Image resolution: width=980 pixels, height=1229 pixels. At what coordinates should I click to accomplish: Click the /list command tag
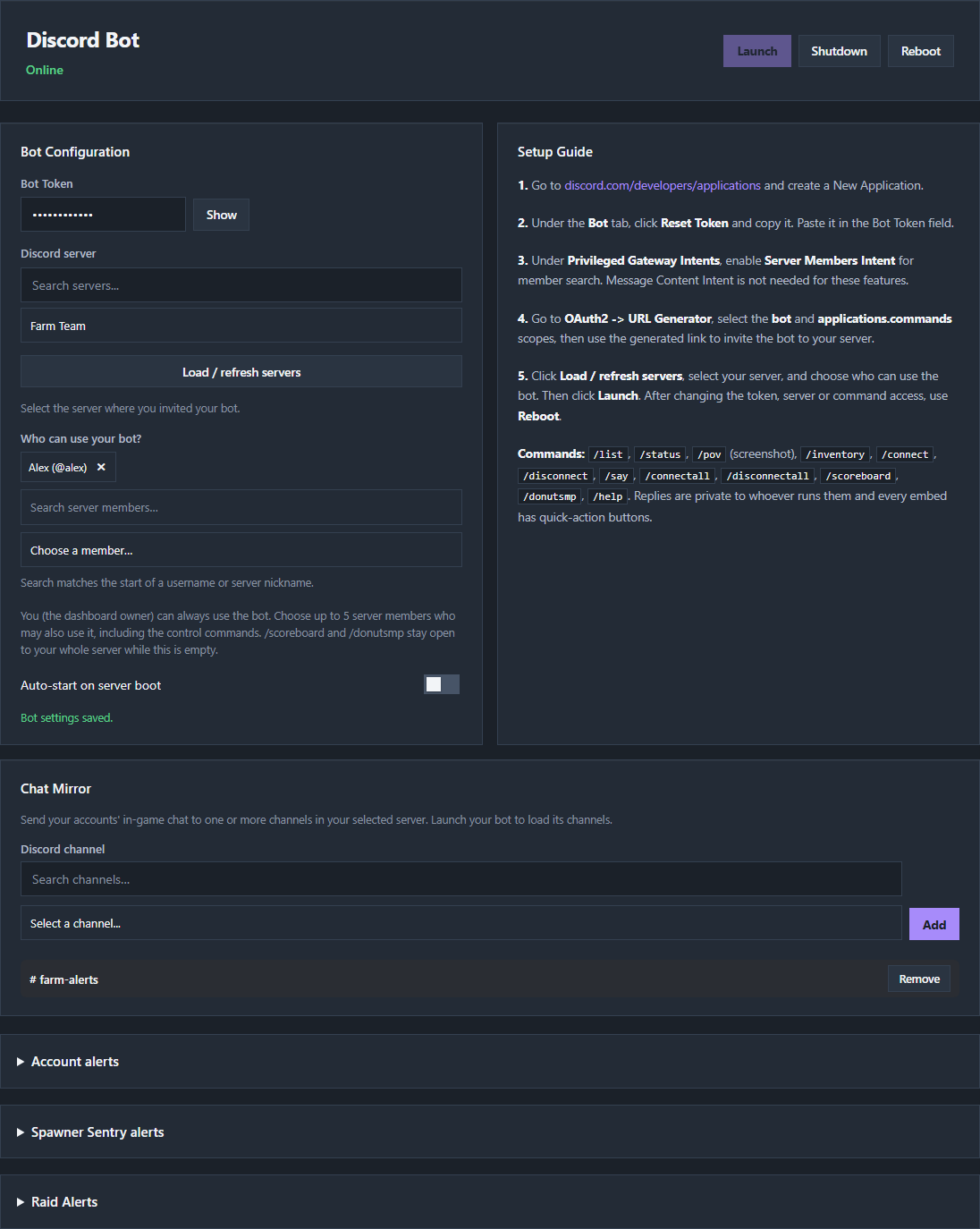pyautogui.click(x=609, y=454)
